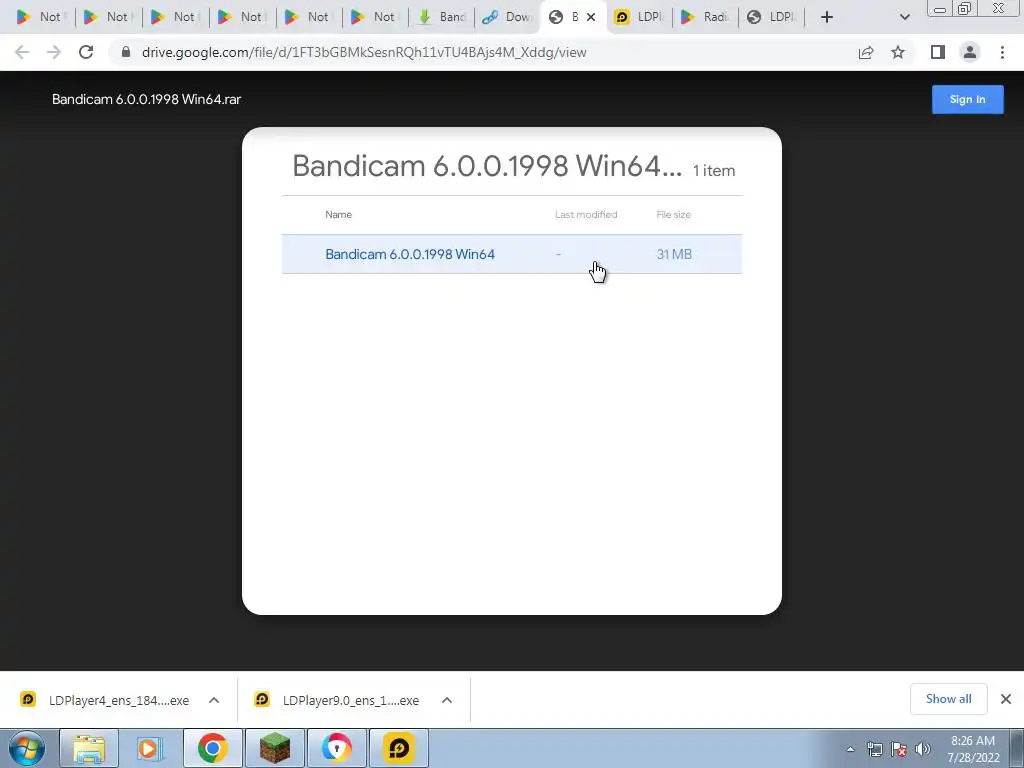
Task: Click the File size column header
Action: (673, 214)
